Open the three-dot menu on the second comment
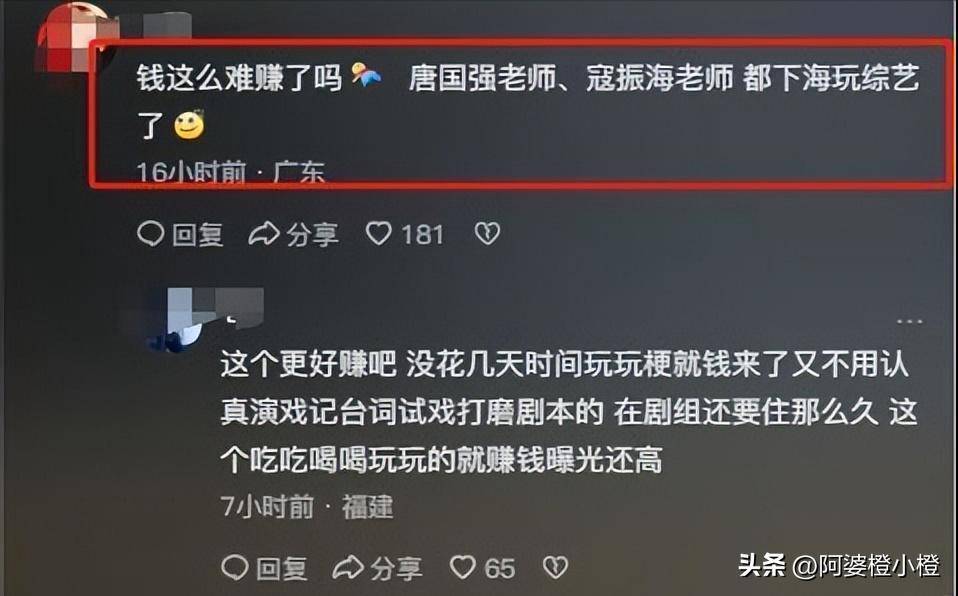The image size is (958, 596). pyautogui.click(x=909, y=322)
